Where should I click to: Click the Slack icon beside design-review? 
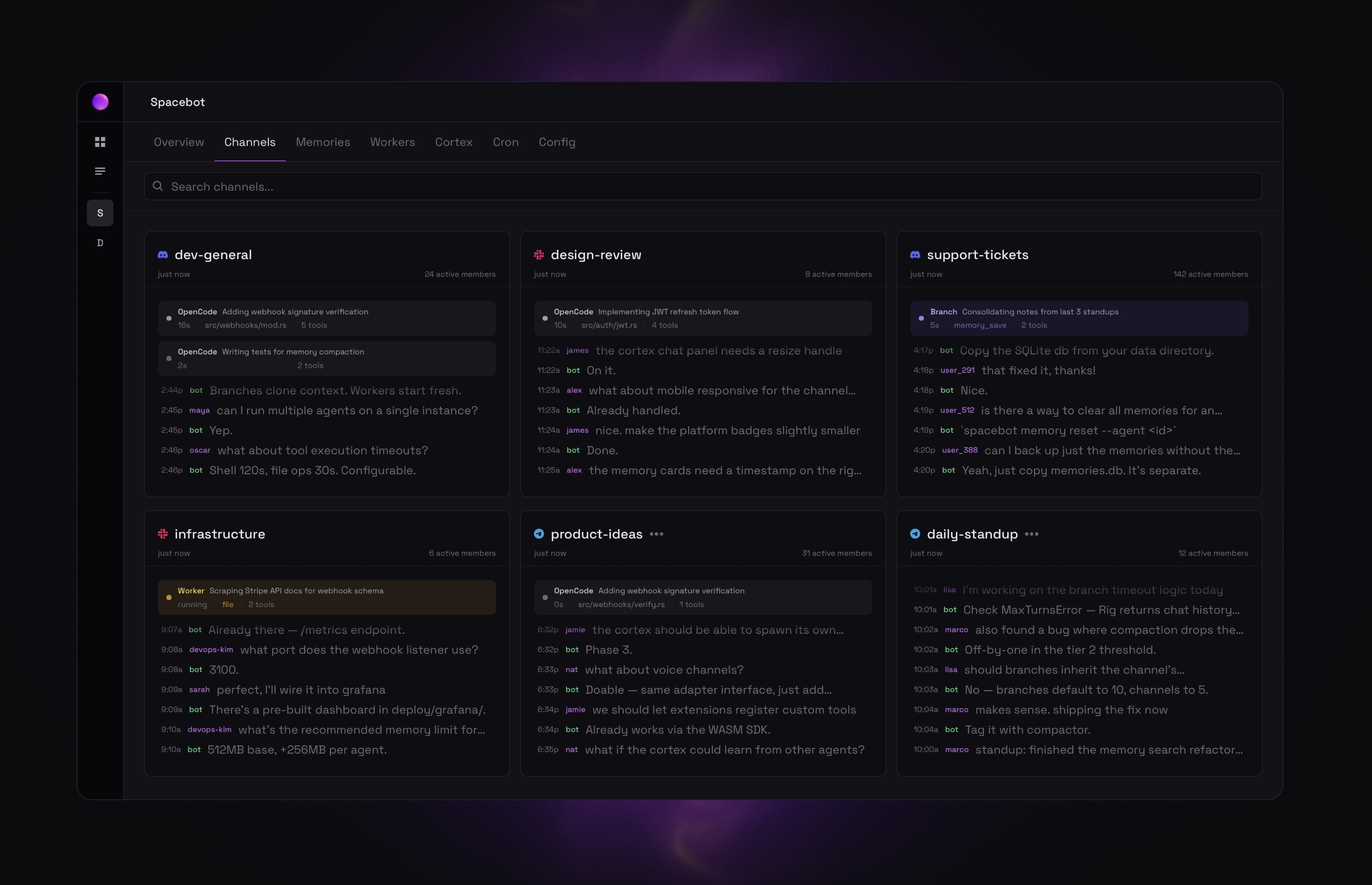click(x=538, y=254)
